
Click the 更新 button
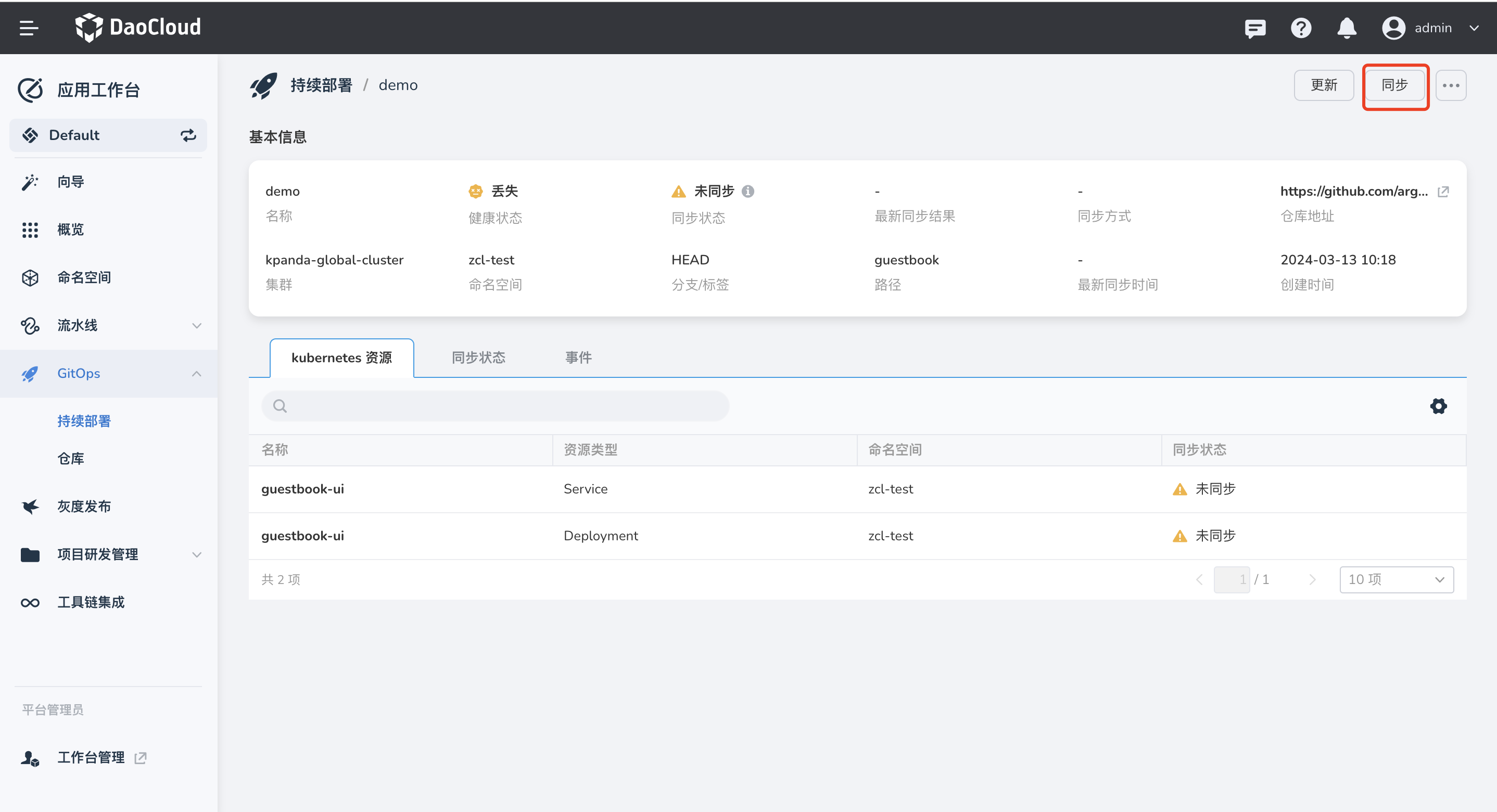1323,85
